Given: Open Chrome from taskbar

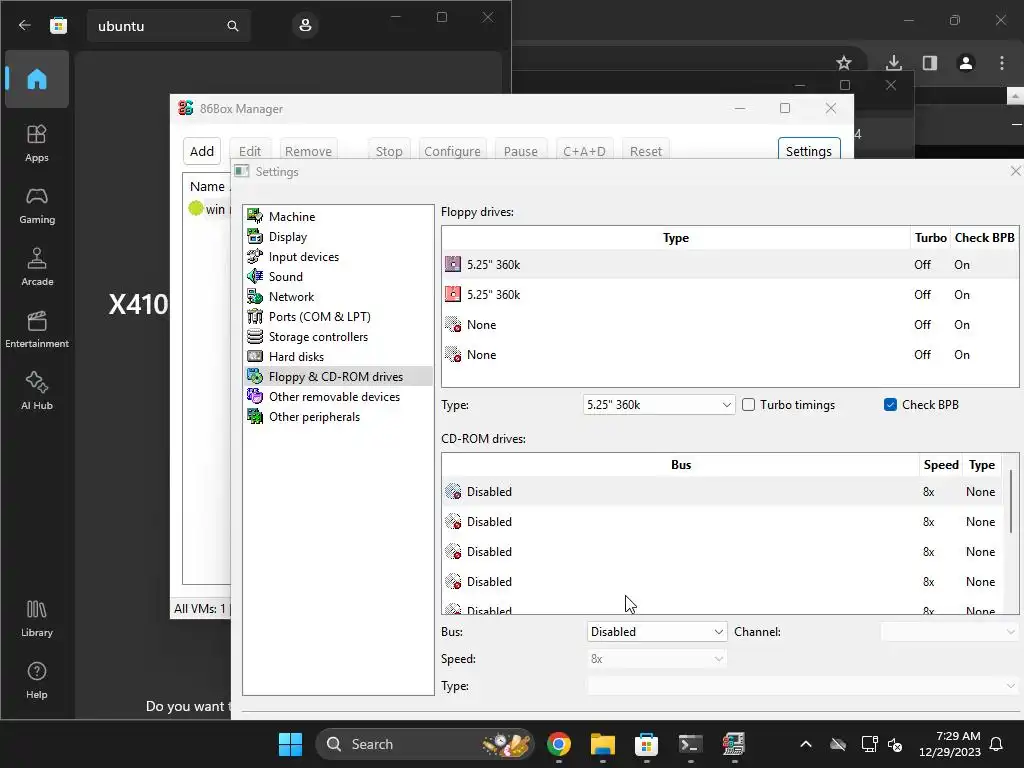Looking at the screenshot, I should (559, 744).
